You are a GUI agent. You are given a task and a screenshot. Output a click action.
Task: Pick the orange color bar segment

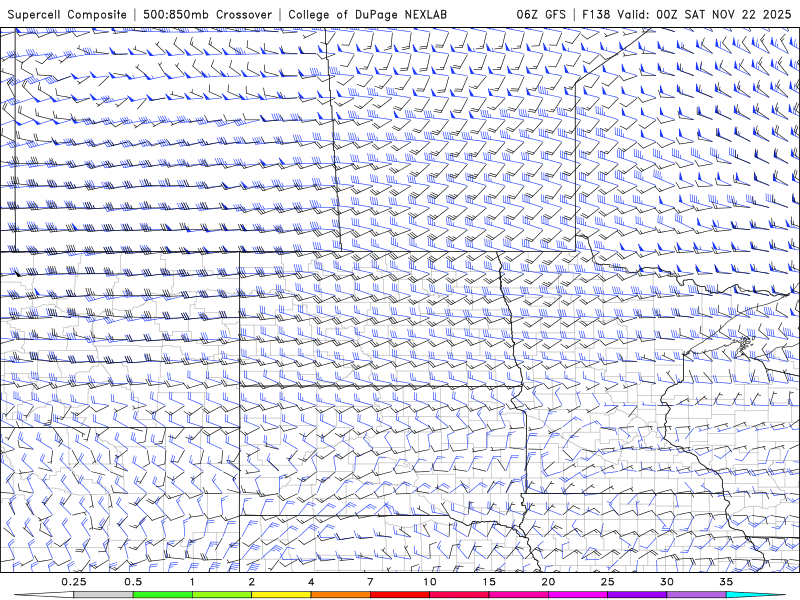click(x=340, y=594)
